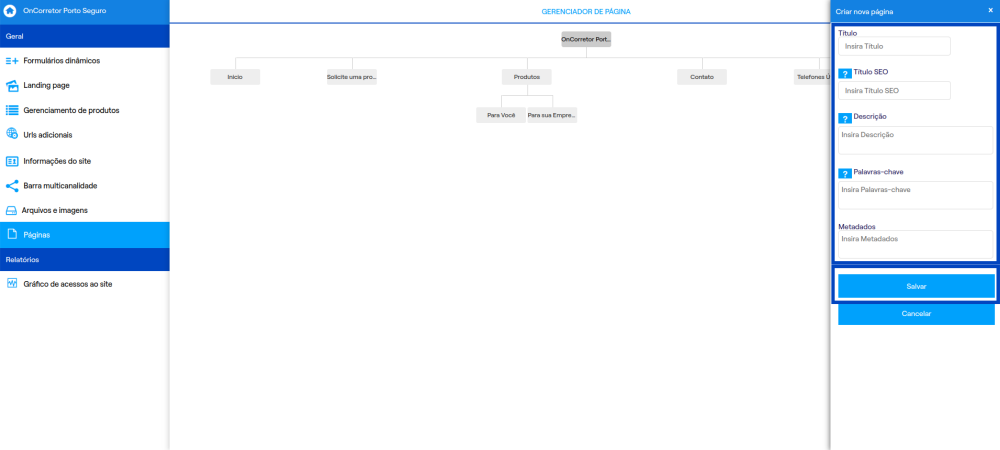
Task: Click the Cancelar button
Action: coord(916,314)
